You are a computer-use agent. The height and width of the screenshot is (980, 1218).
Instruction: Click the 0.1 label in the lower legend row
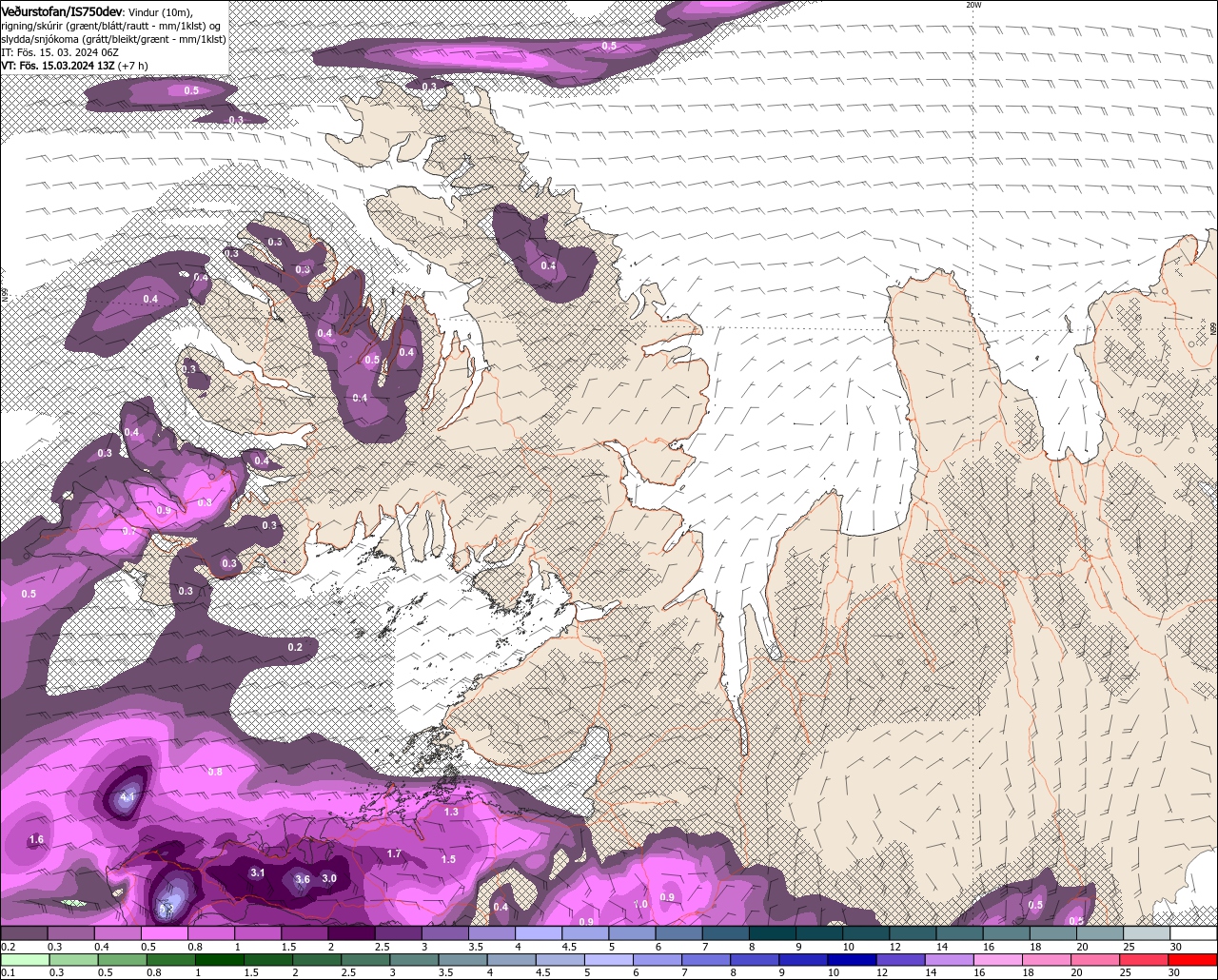coord(8,972)
